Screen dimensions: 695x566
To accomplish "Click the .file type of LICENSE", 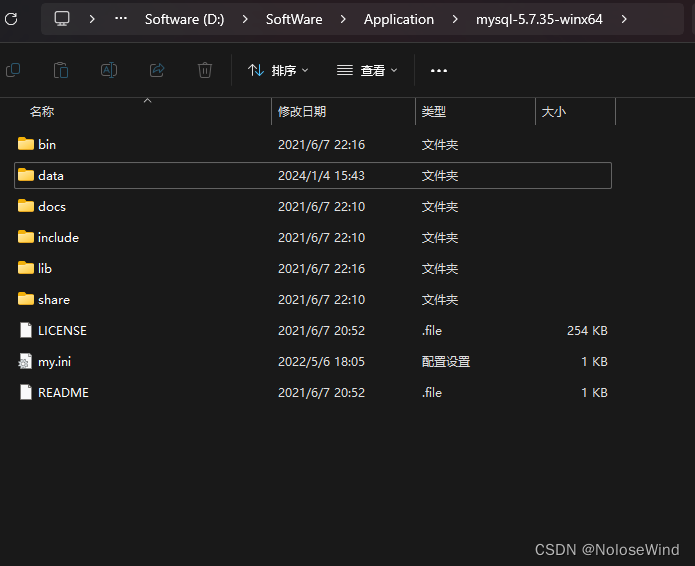I will [x=432, y=331].
